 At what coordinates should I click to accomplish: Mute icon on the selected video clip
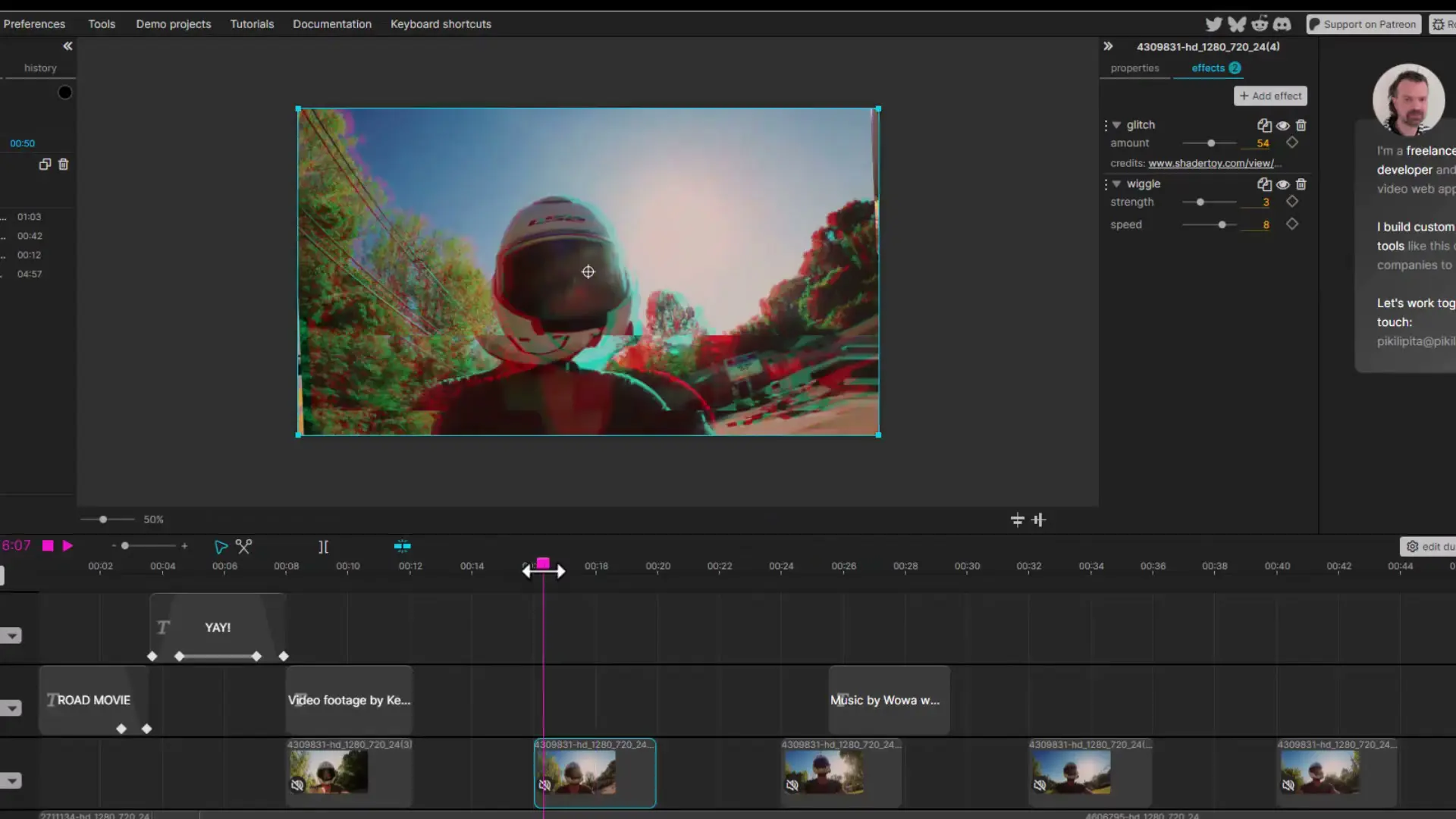[544, 785]
